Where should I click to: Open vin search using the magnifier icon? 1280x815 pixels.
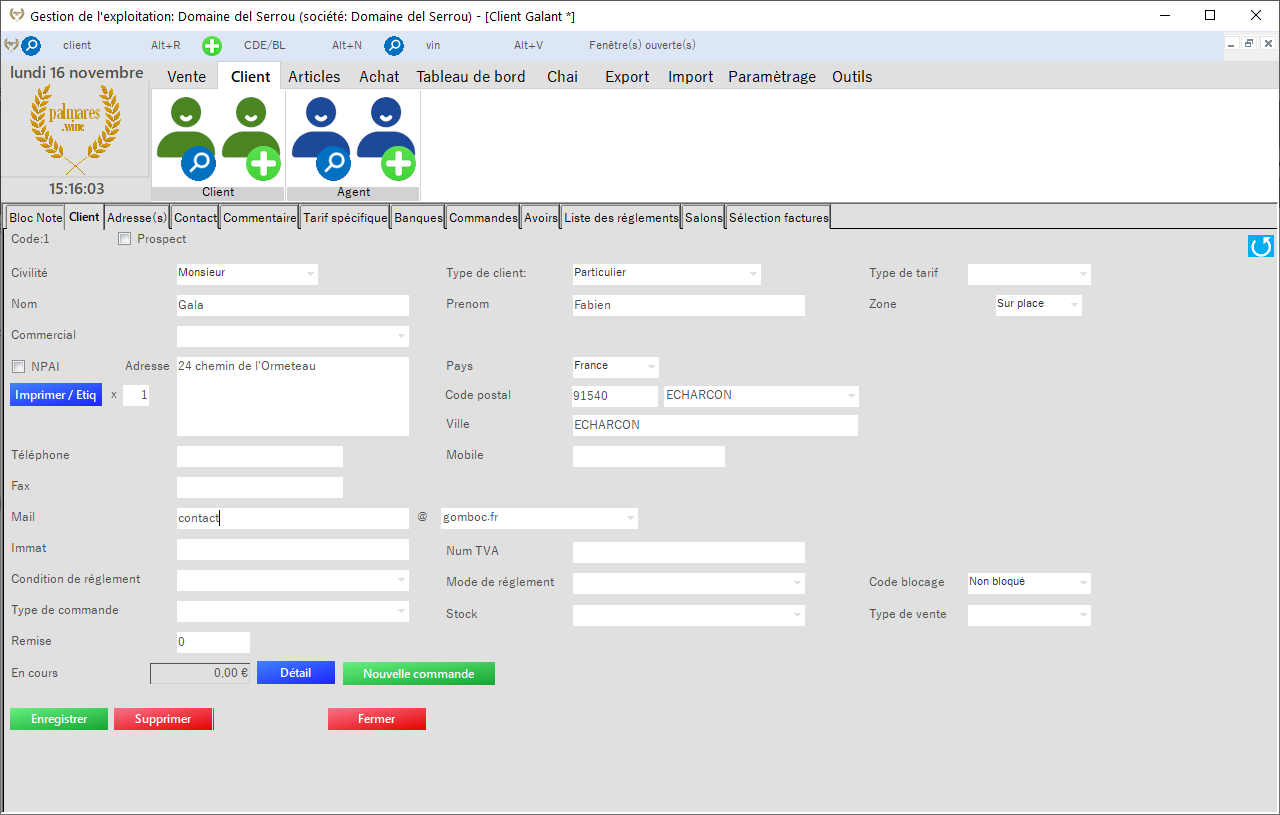click(394, 45)
